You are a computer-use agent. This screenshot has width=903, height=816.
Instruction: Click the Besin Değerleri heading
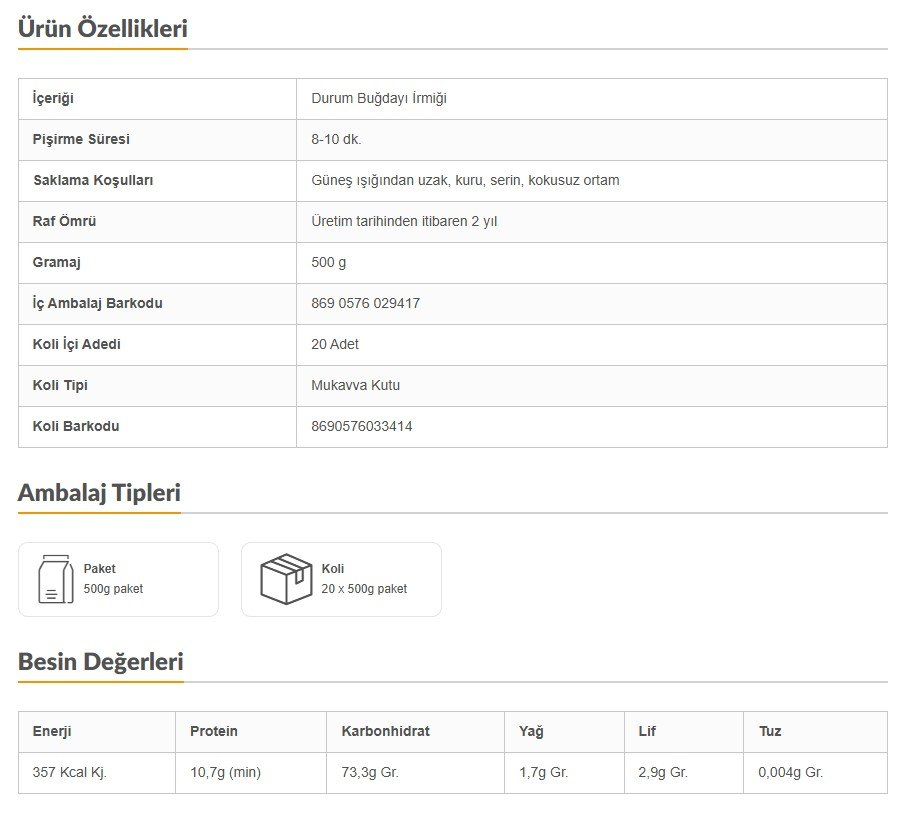click(x=101, y=662)
